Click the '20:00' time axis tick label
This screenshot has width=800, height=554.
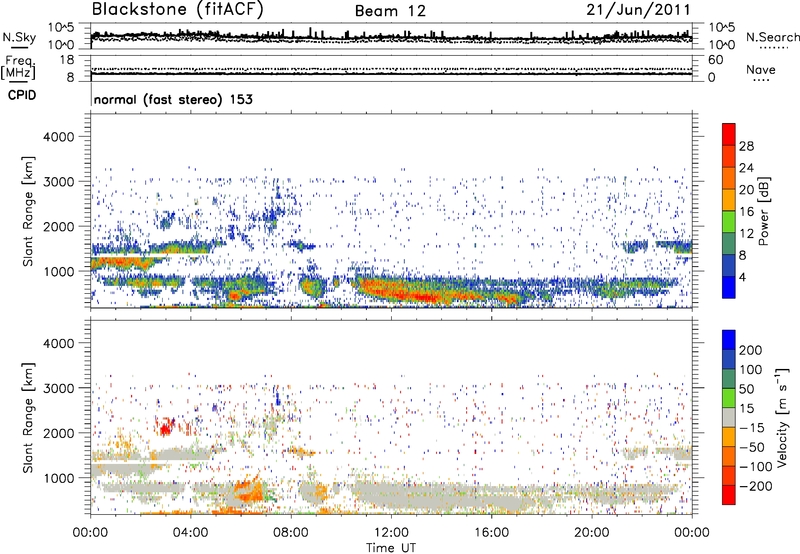pyautogui.click(x=591, y=533)
